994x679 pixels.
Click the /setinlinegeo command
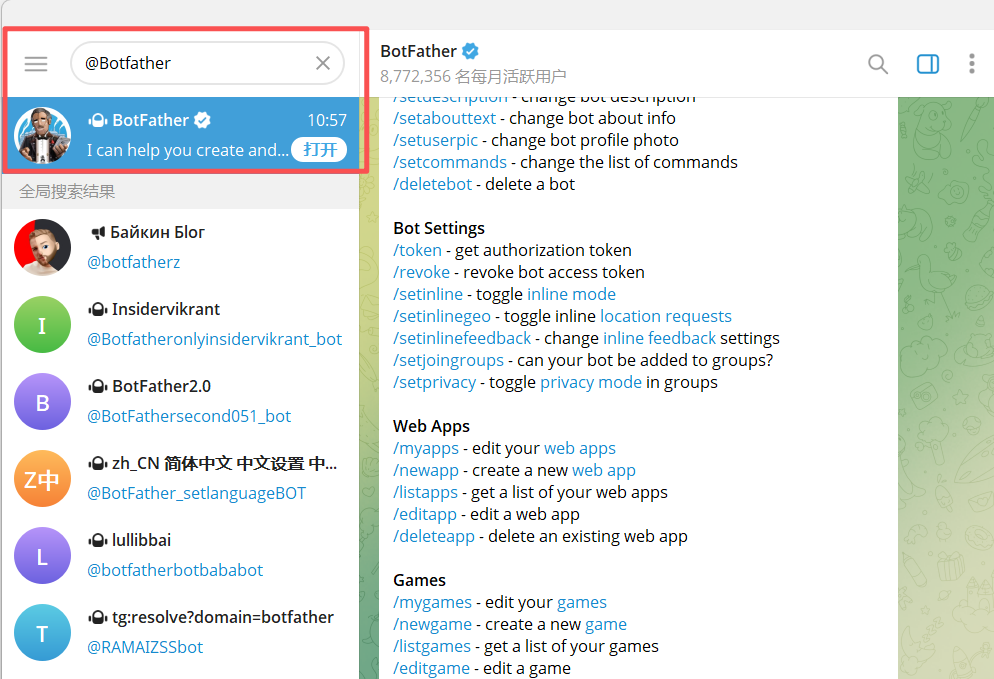pyautogui.click(x=442, y=316)
